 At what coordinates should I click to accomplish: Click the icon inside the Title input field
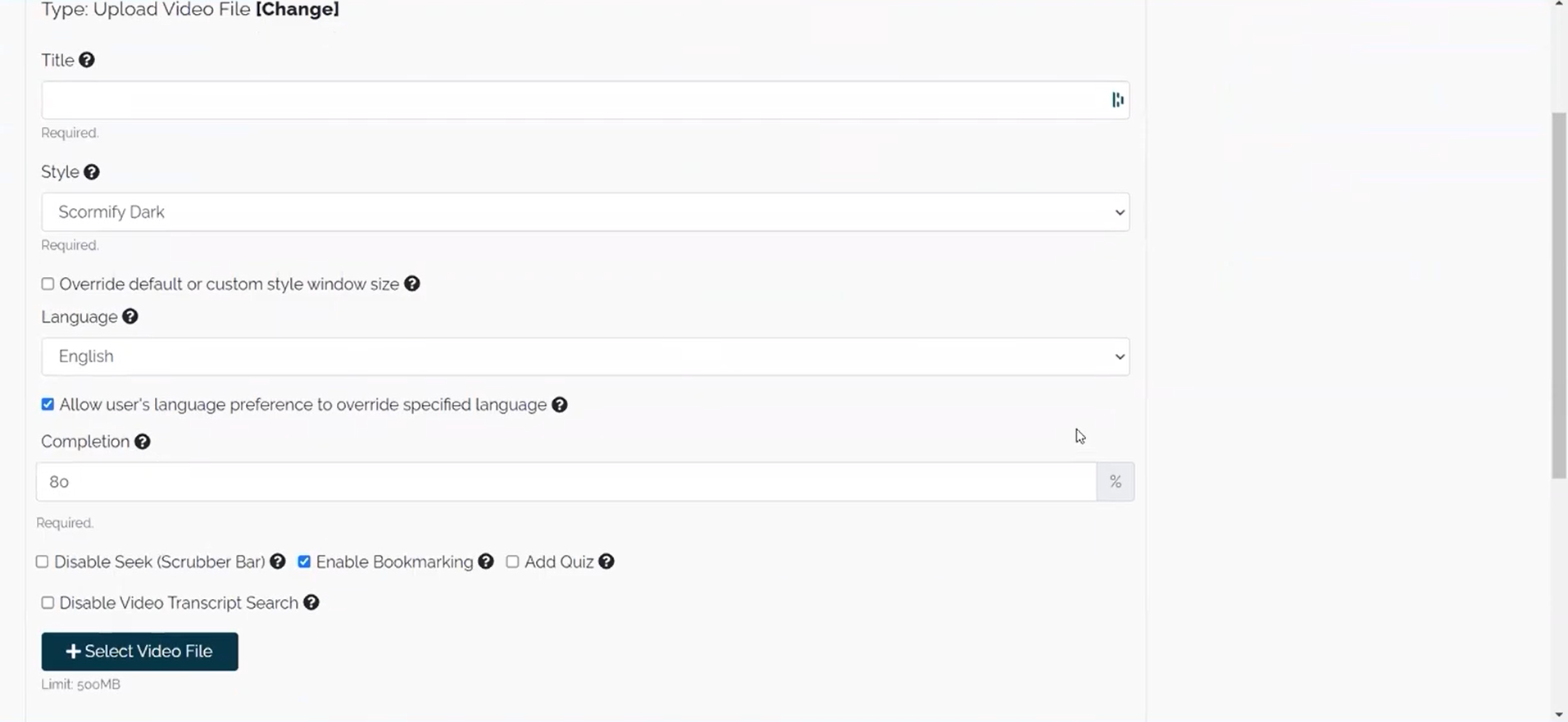tap(1117, 99)
